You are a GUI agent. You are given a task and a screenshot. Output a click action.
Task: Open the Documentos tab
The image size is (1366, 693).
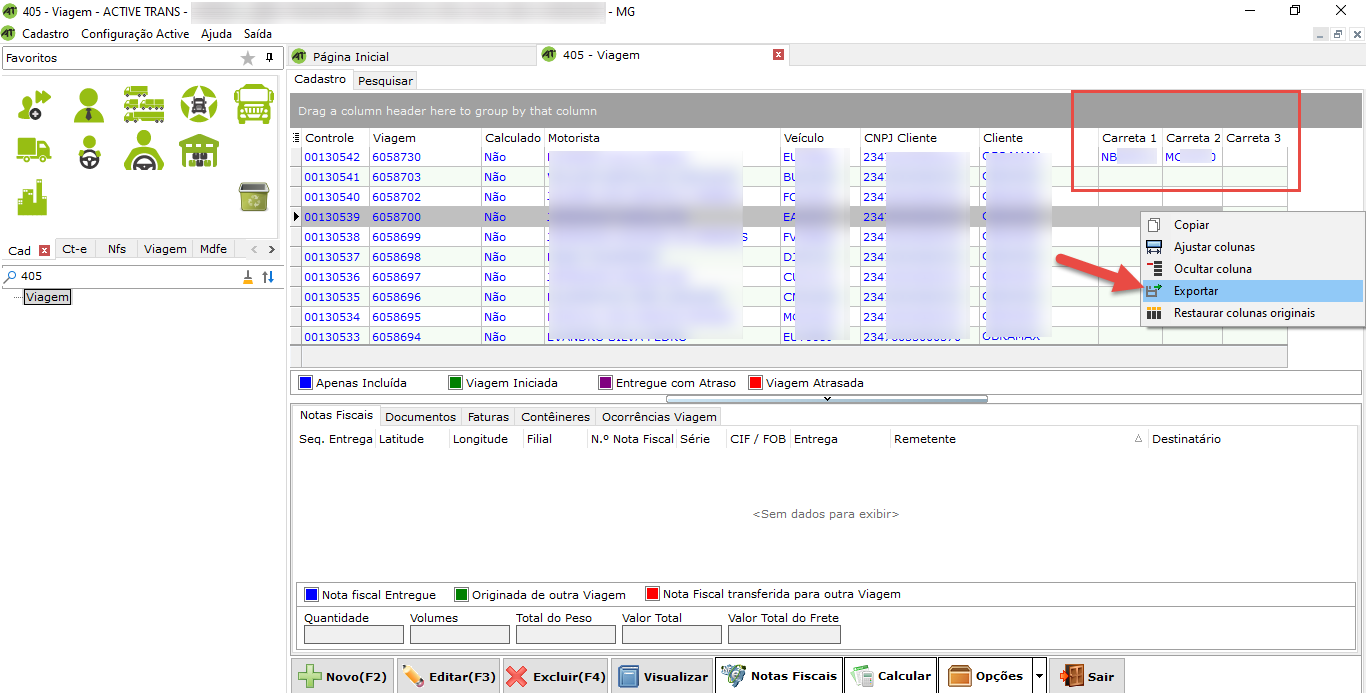coord(420,417)
